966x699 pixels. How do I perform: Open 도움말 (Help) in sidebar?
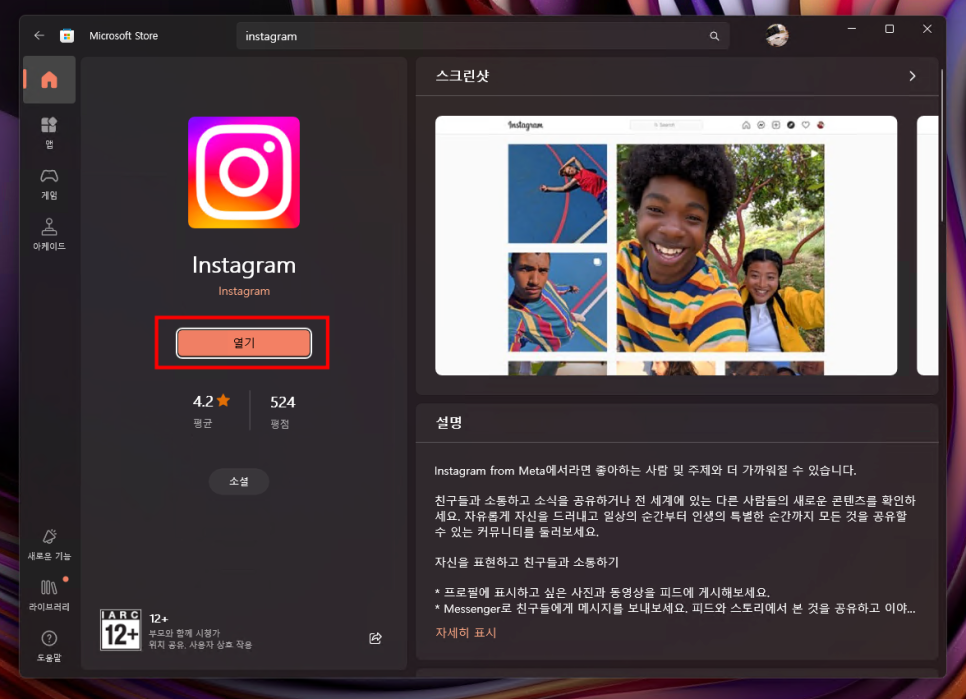point(49,646)
